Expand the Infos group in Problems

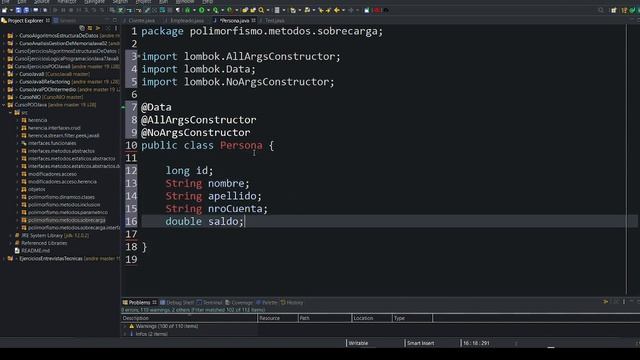point(124,334)
